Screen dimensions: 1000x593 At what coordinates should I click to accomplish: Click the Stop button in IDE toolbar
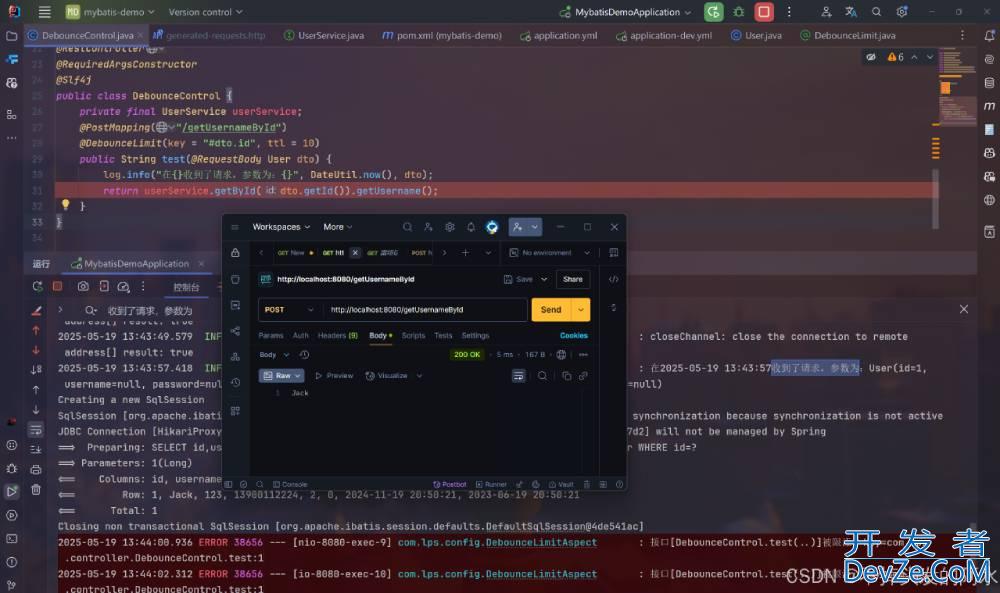click(764, 12)
